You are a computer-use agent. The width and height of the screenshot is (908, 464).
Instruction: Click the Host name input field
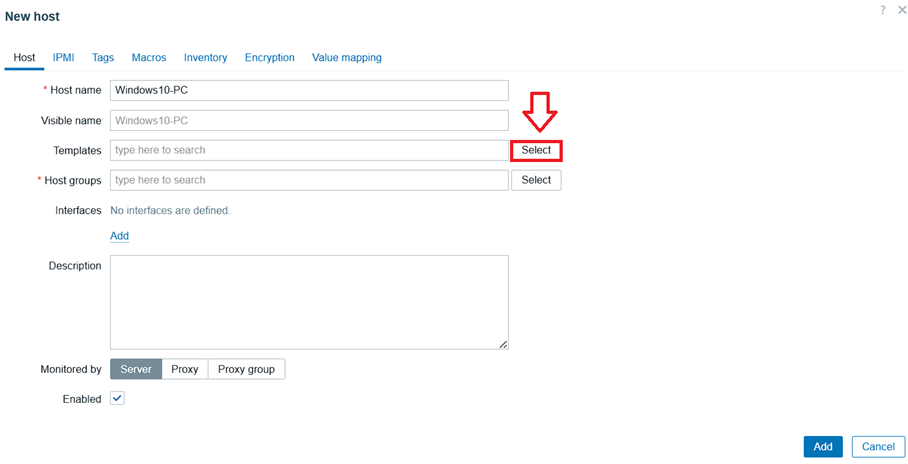coord(309,90)
